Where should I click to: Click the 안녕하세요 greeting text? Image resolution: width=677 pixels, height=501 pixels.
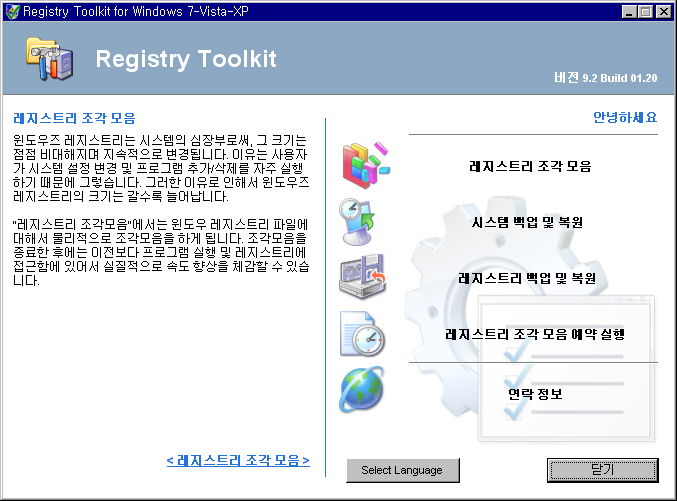pyautogui.click(x=625, y=117)
